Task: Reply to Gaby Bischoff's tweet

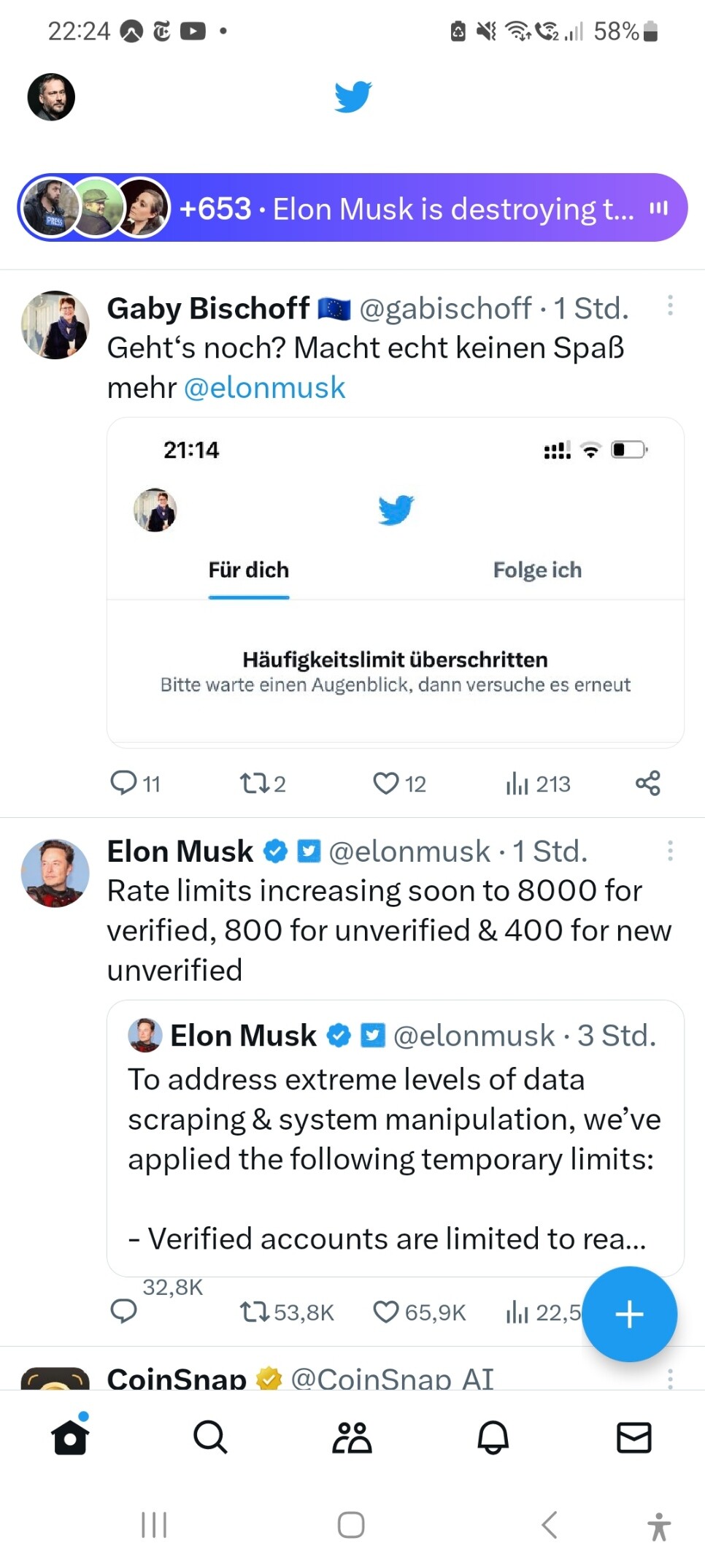Action: point(123,783)
